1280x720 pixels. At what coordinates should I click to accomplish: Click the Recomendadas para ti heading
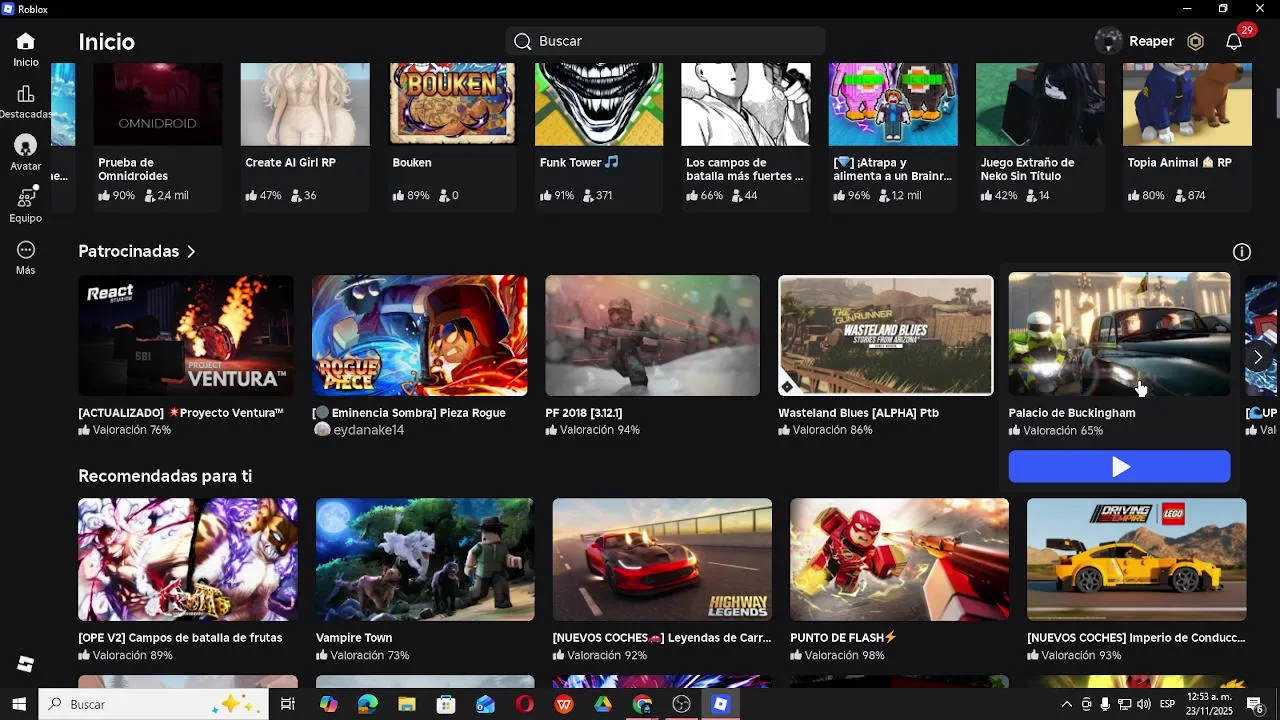tap(165, 476)
